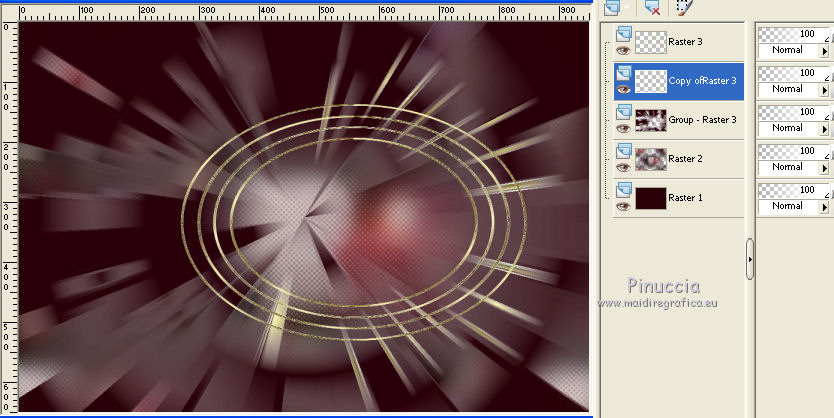The height and width of the screenshot is (418, 834).
Task: Select the layer named Group - Raster 3
Action: [x=702, y=120]
